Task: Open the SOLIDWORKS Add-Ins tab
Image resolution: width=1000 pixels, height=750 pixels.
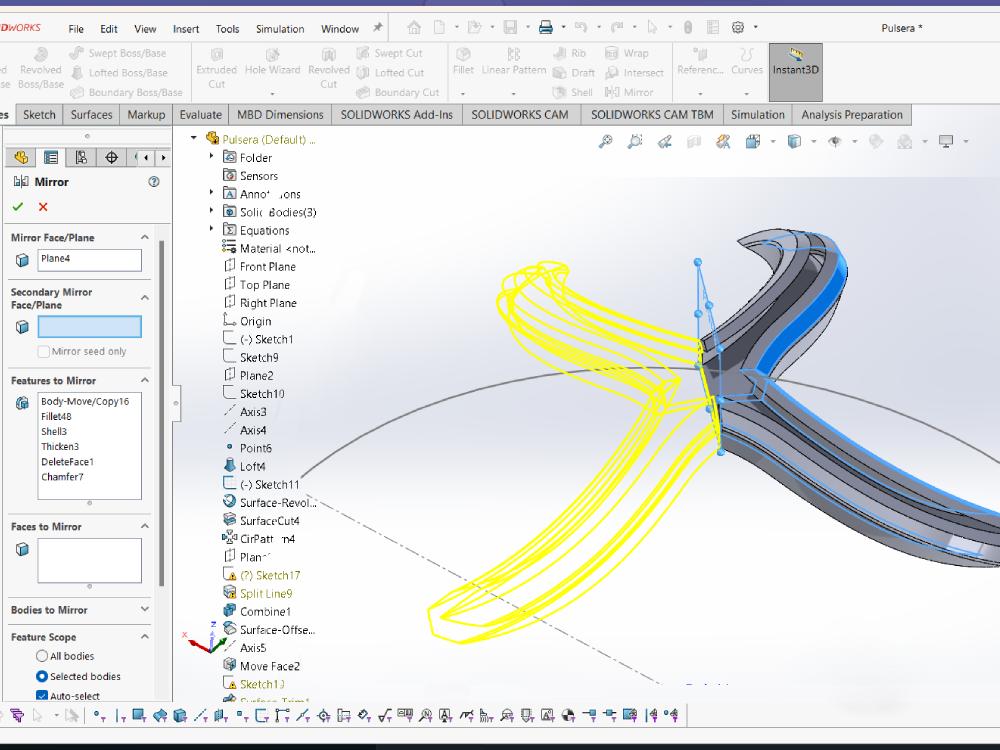Action: coord(397,115)
